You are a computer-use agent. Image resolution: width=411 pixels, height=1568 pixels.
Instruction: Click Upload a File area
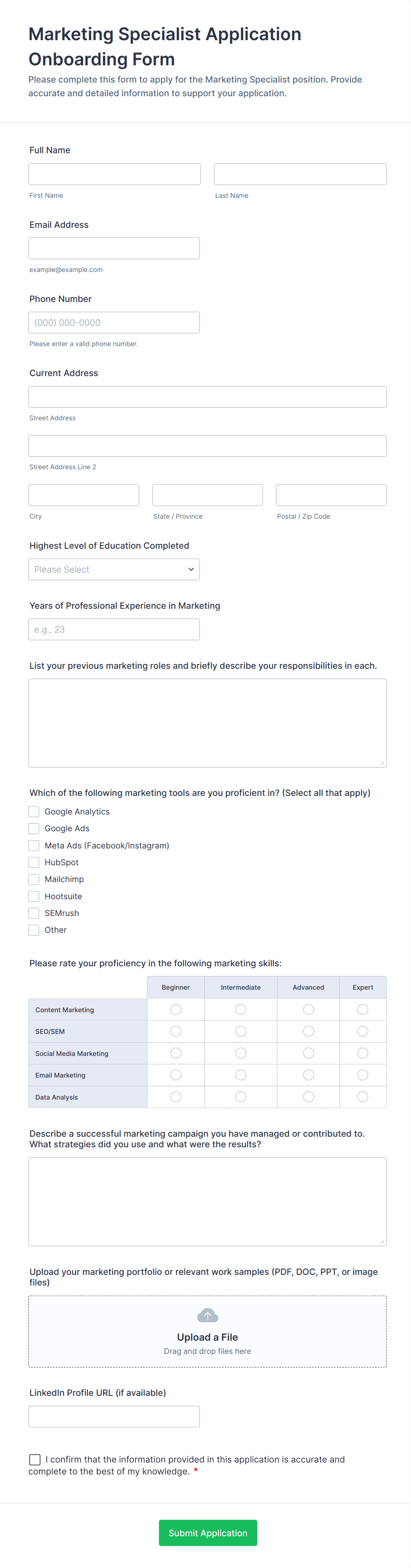point(207,1337)
